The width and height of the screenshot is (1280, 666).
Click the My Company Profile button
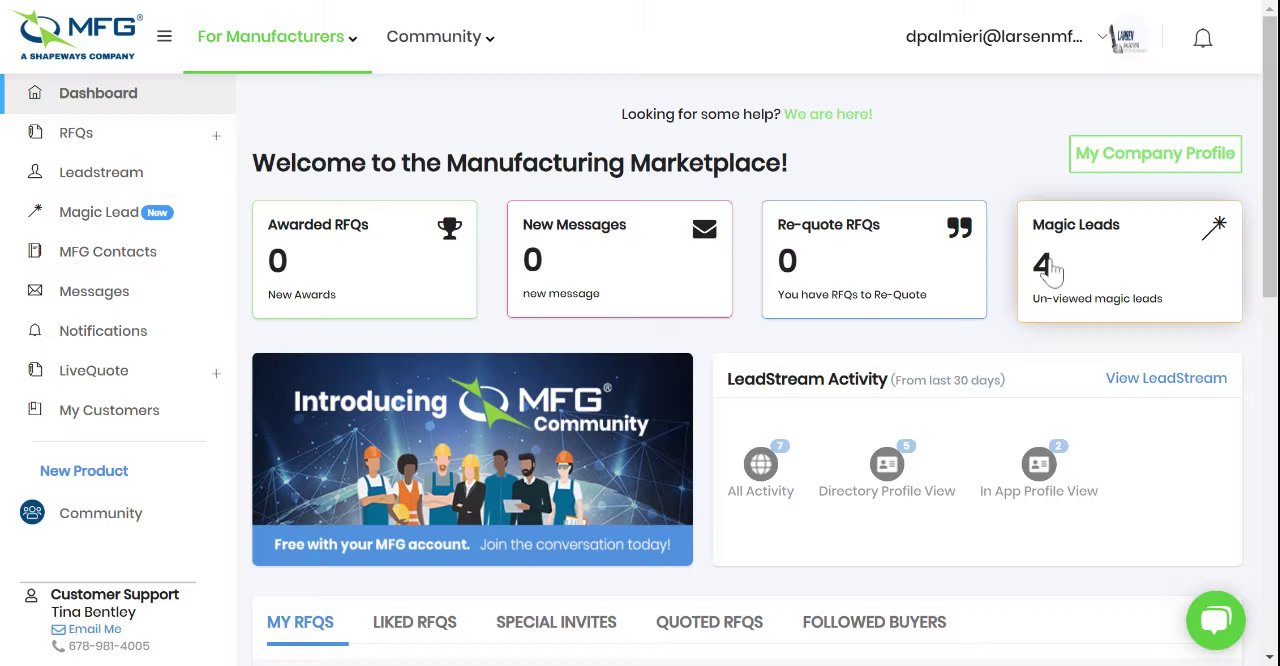point(1155,154)
